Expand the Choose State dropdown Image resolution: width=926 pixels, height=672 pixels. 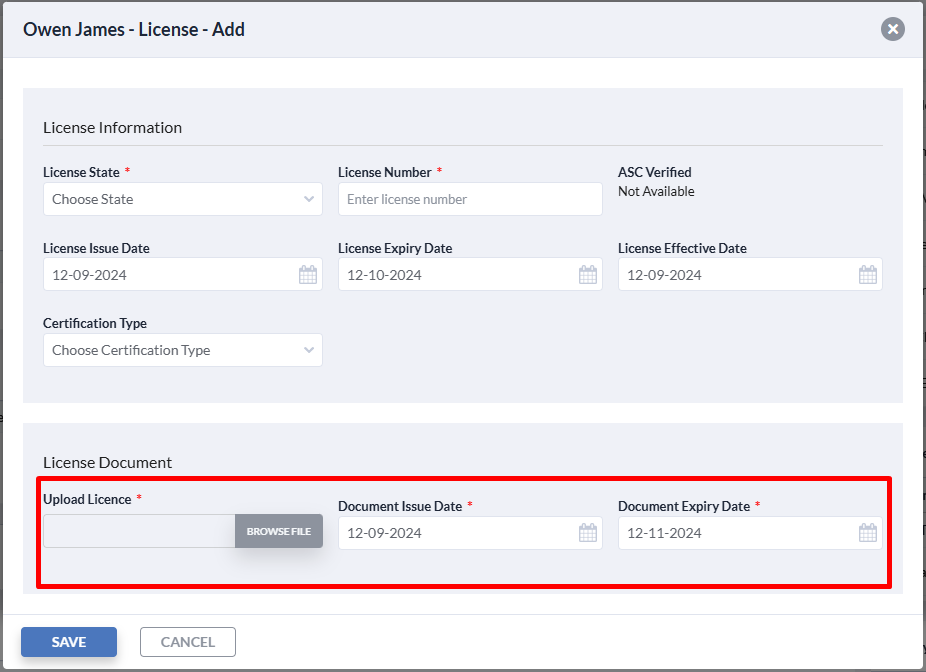(x=182, y=199)
